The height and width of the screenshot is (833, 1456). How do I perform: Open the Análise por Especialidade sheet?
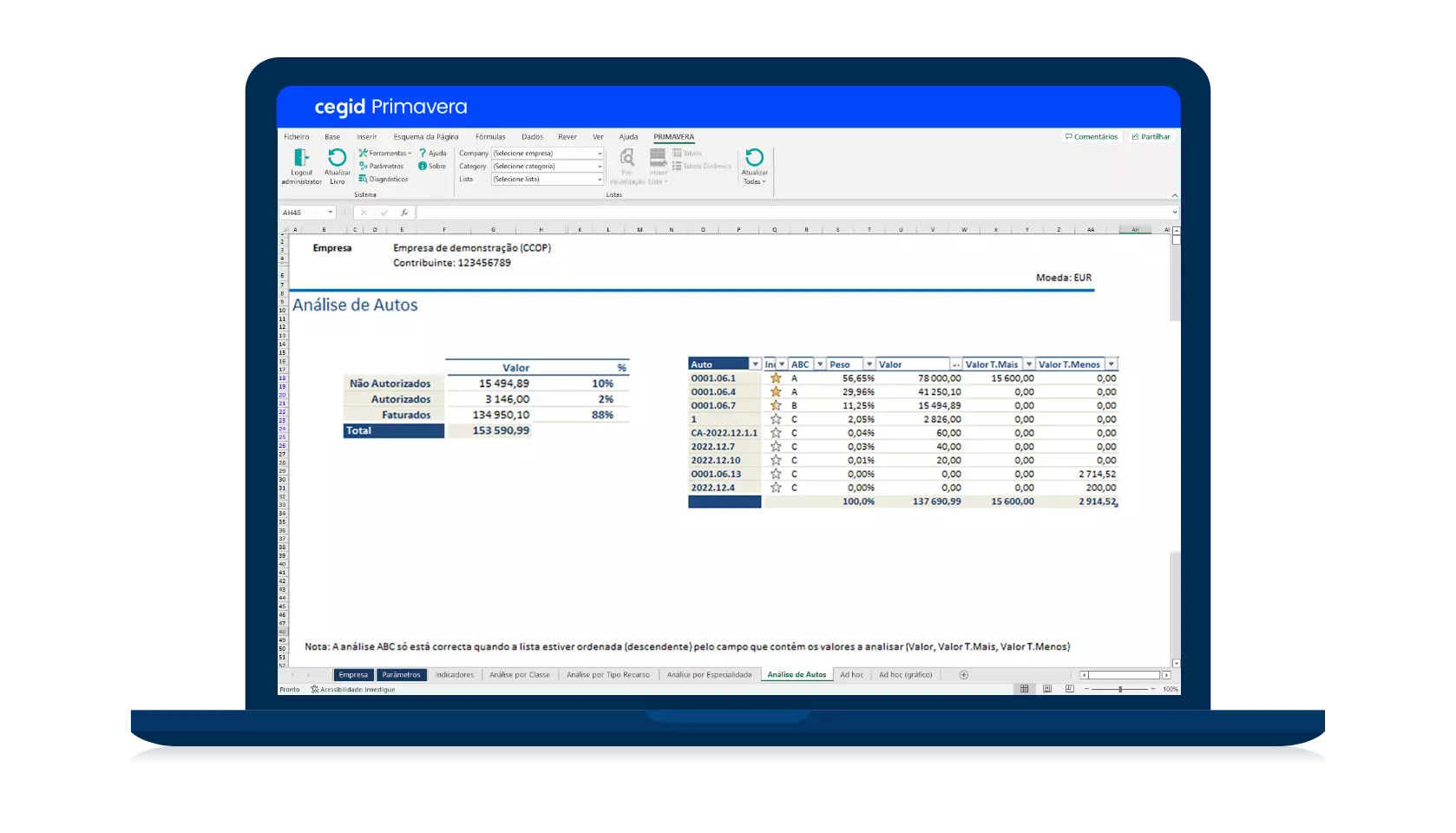click(x=710, y=675)
